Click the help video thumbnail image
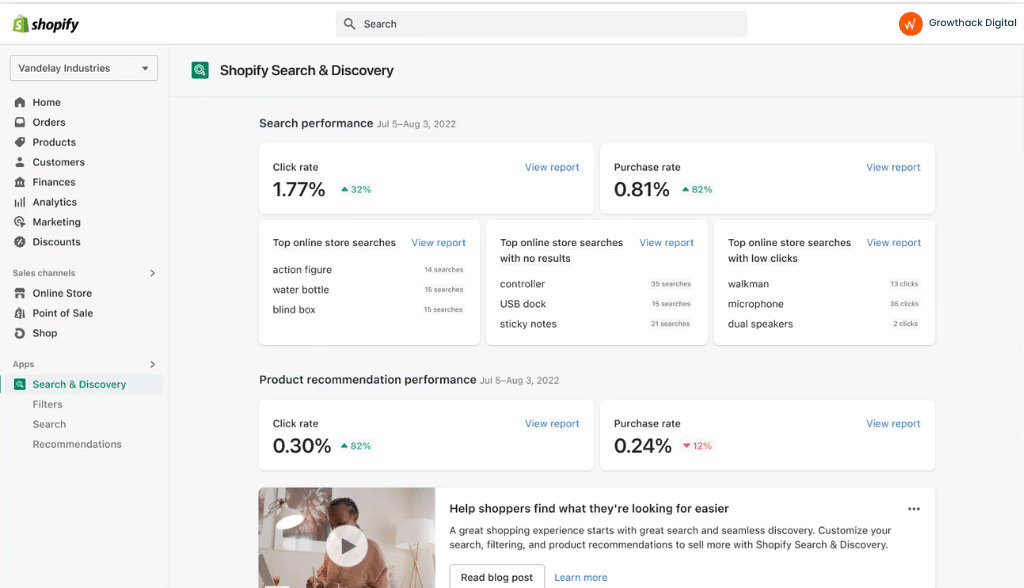 coord(347,538)
